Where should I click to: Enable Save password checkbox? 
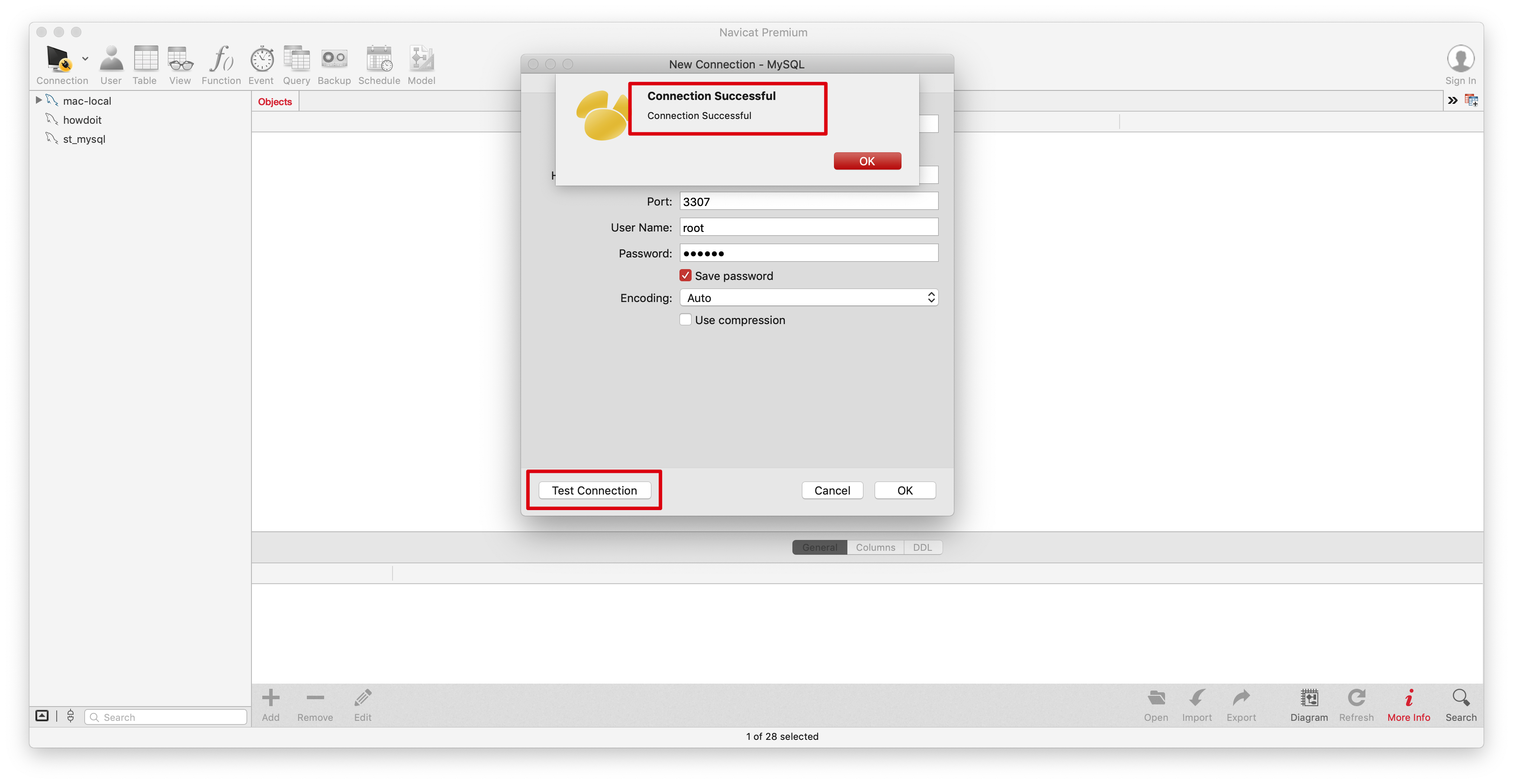pyautogui.click(x=687, y=276)
